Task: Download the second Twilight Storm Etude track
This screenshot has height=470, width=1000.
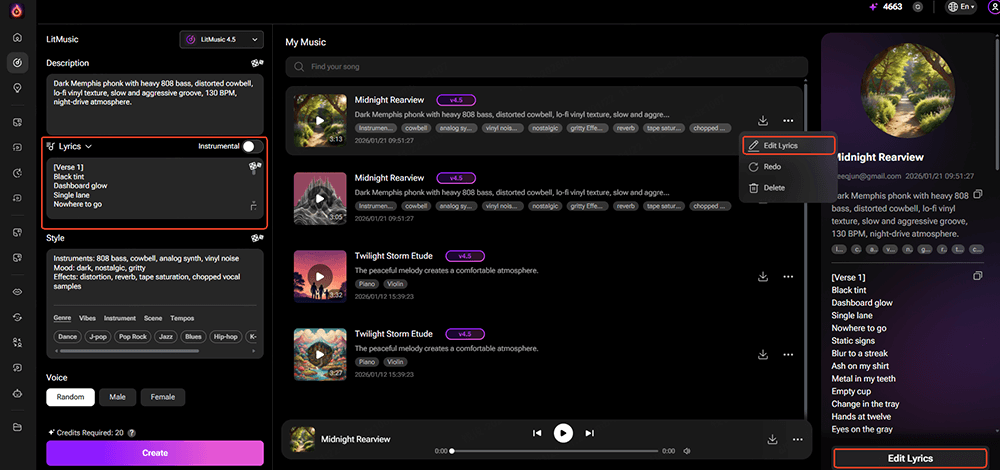Action: tap(762, 355)
